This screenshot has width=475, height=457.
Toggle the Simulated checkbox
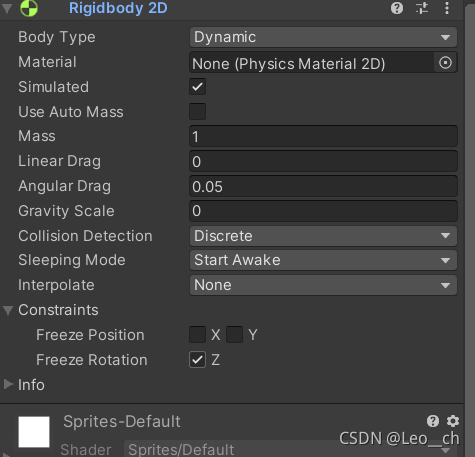pos(197,87)
